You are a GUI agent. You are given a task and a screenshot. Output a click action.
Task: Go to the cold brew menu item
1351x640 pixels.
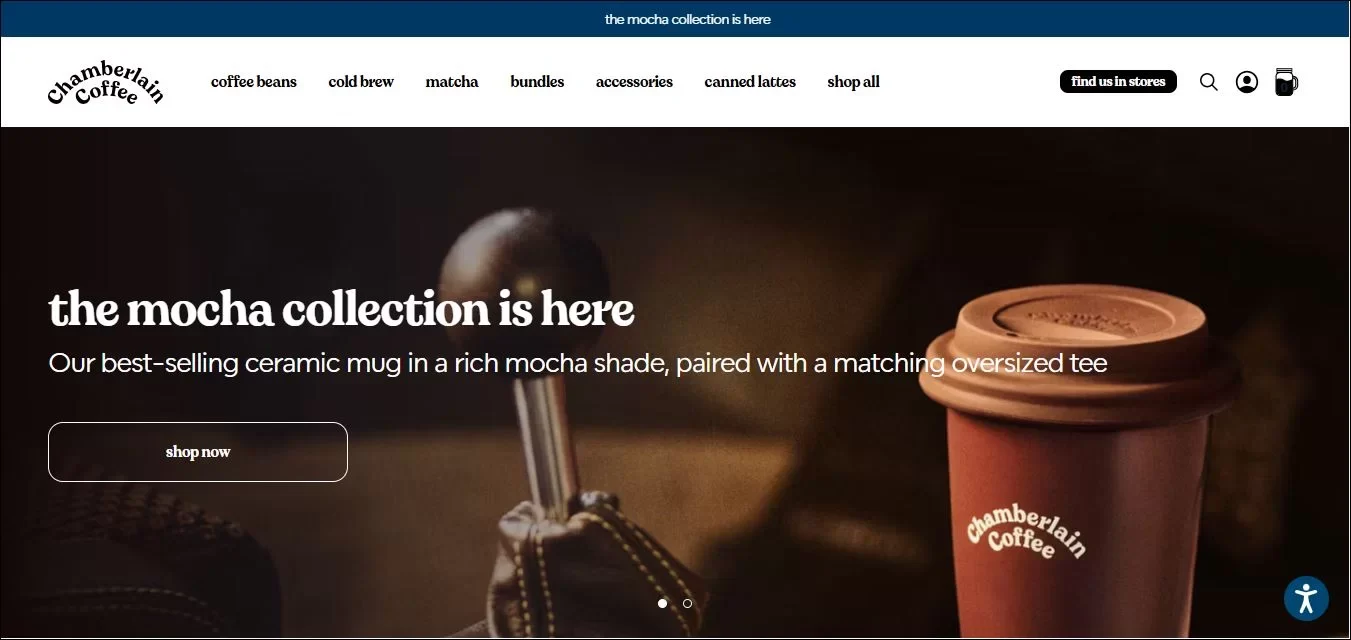(361, 82)
